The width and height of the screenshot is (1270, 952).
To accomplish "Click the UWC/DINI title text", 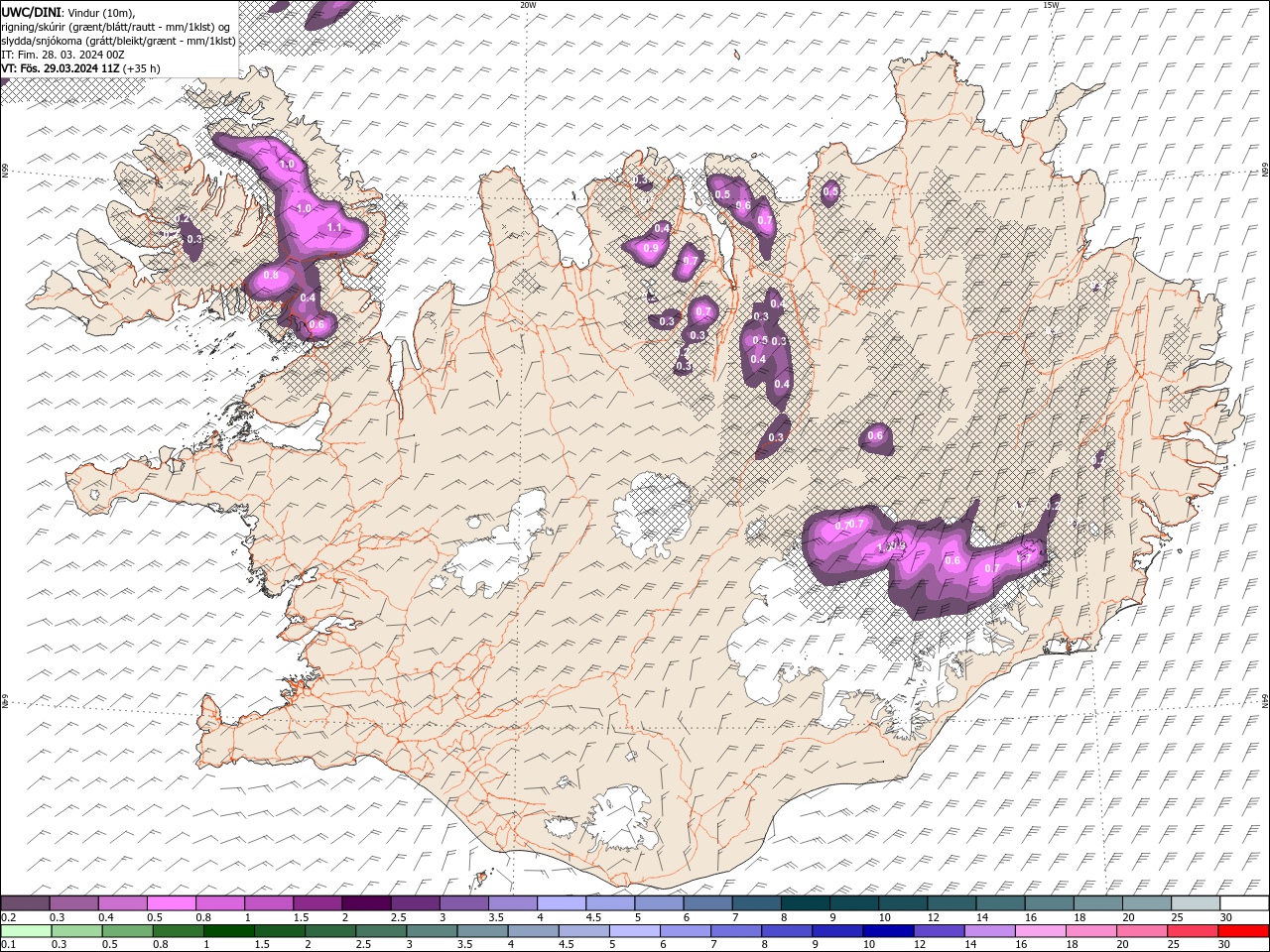I will [32, 12].
